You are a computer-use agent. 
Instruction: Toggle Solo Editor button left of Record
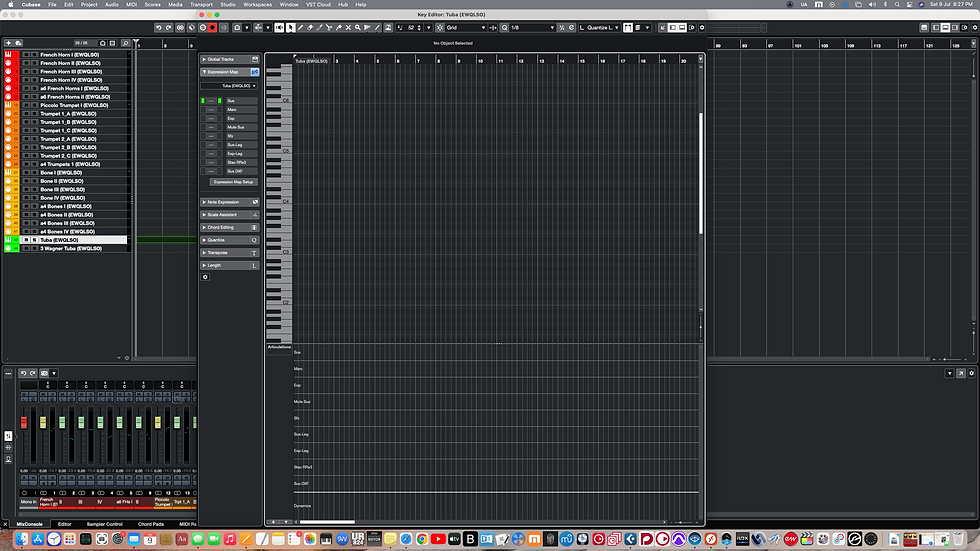(x=202, y=27)
